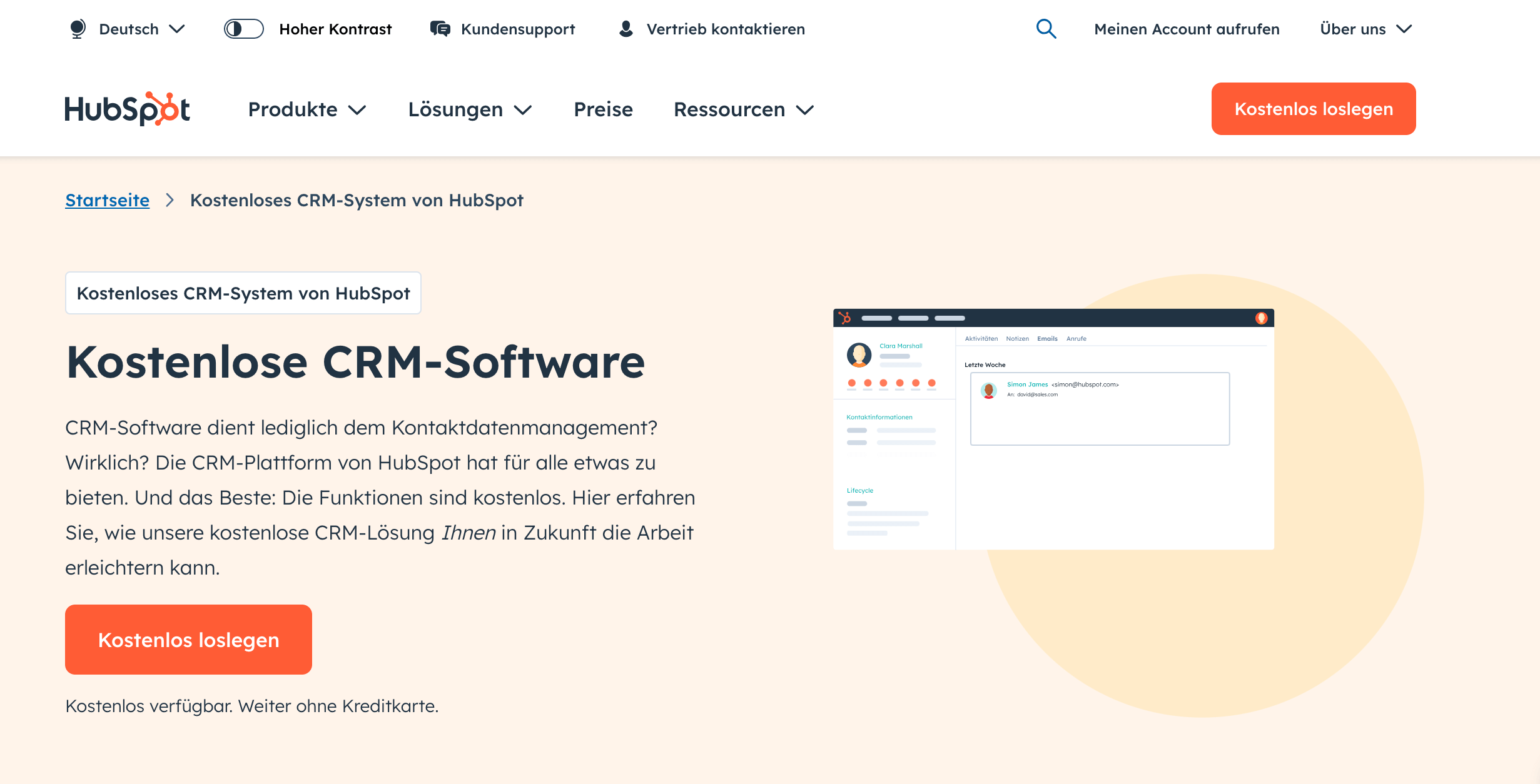The image size is (1540, 784).
Task: Click the chevron next to Lösungen
Action: [523, 110]
